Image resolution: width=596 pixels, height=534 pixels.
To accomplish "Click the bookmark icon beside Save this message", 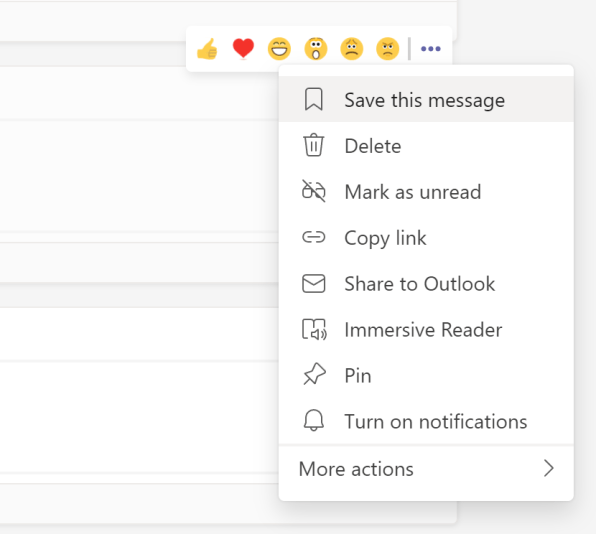I will click(x=314, y=100).
